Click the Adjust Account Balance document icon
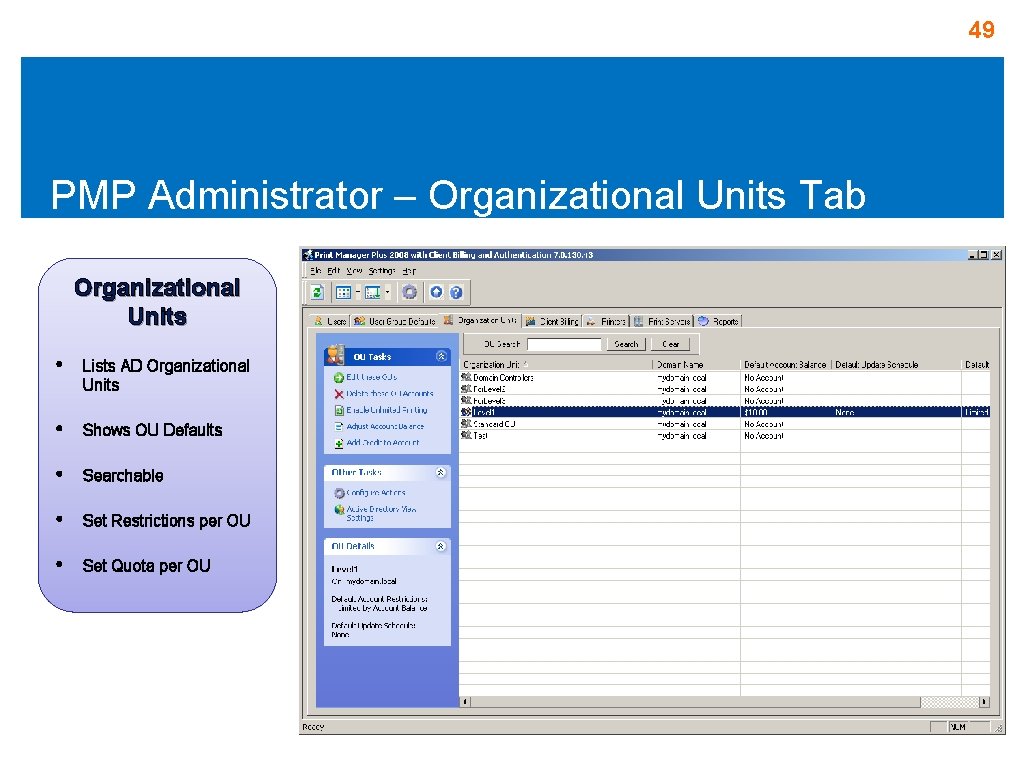Screen dimensions: 1024x768 339,427
